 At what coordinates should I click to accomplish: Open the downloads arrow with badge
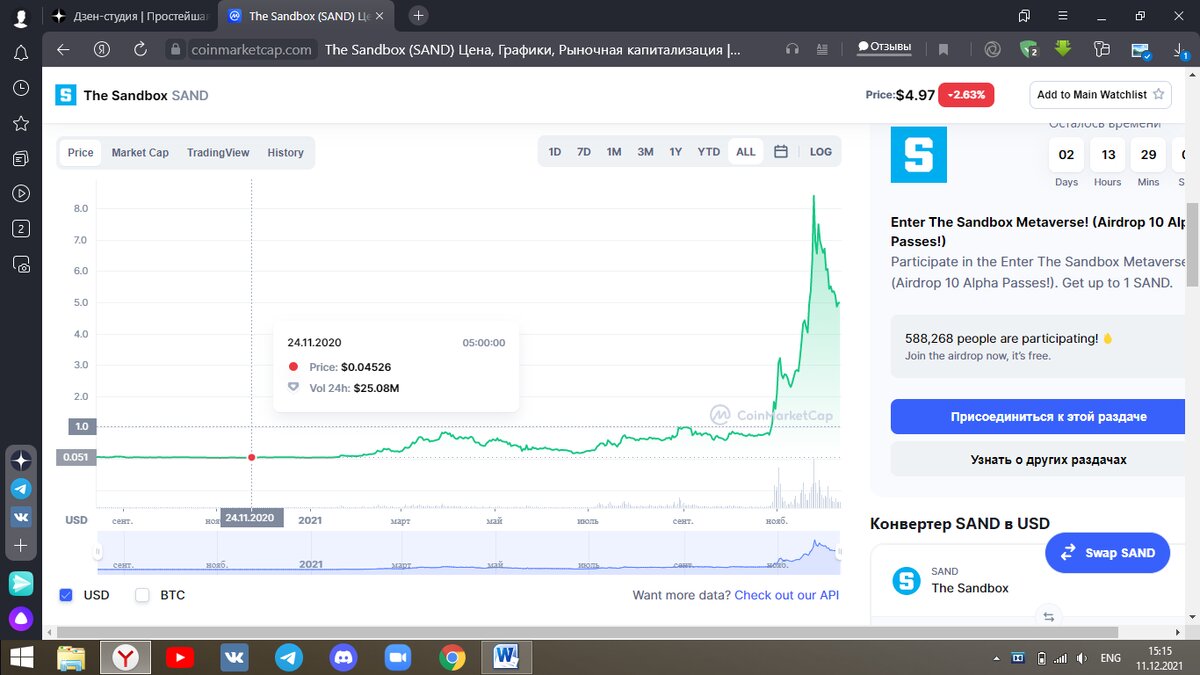pos(1178,49)
